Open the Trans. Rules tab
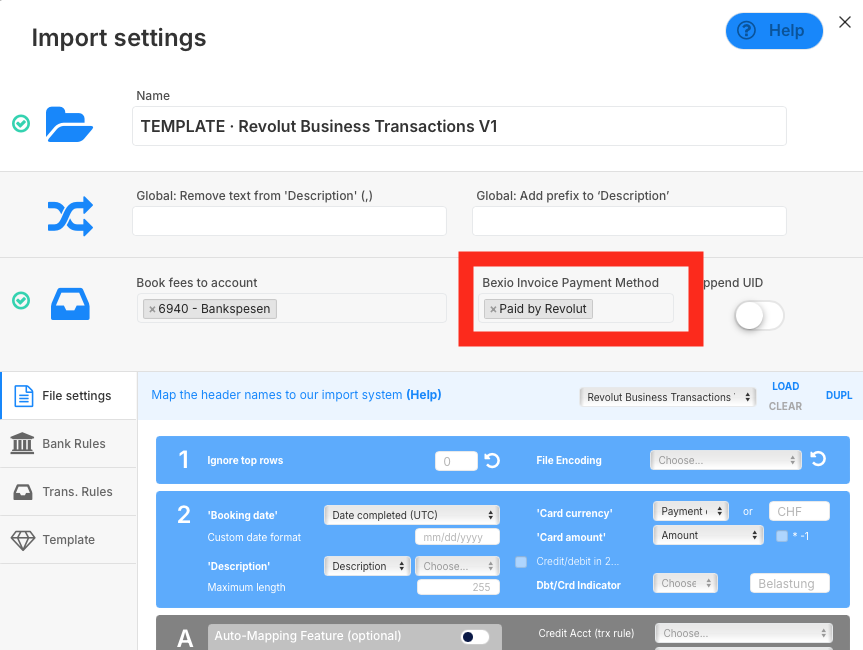The image size is (863, 650). 69,492
